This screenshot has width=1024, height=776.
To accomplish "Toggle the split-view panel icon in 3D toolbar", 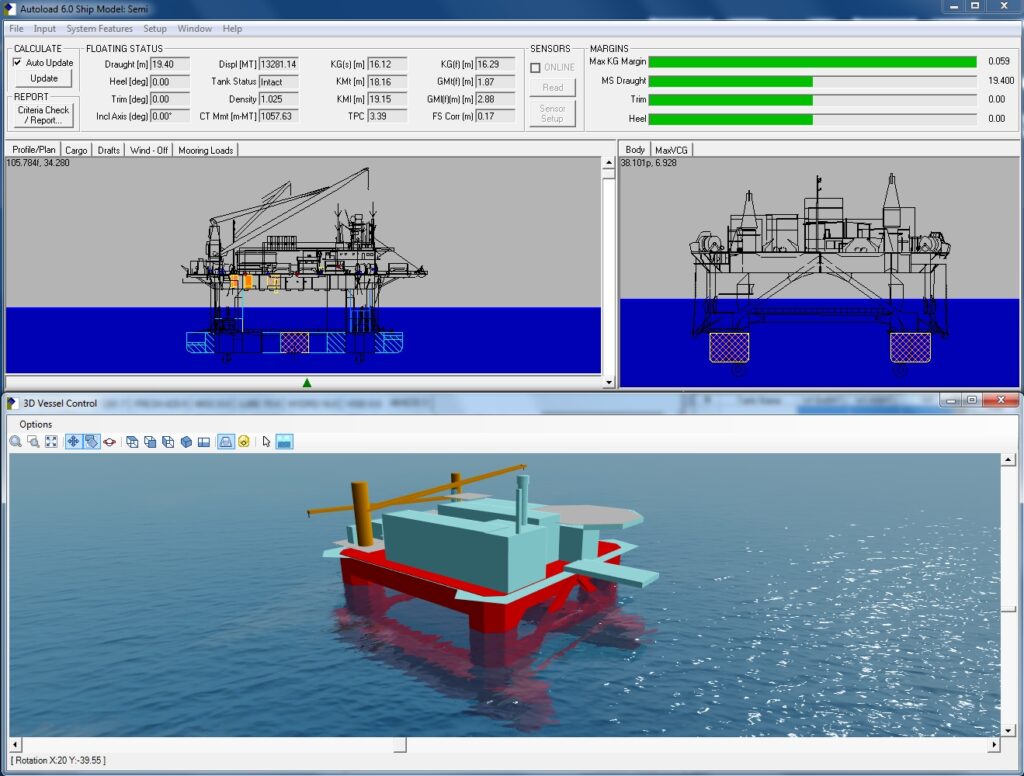I will click(205, 441).
